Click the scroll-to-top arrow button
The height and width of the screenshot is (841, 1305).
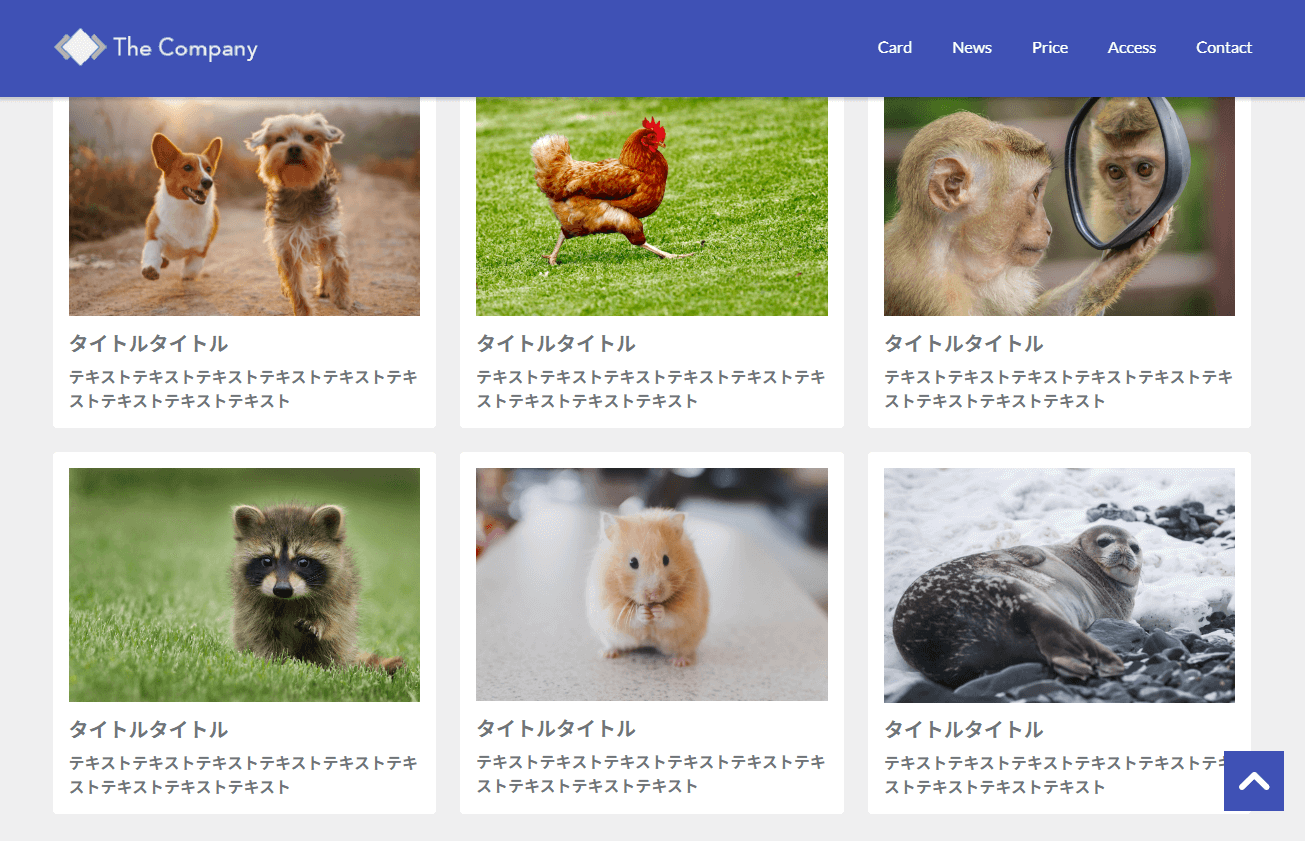(x=1254, y=781)
